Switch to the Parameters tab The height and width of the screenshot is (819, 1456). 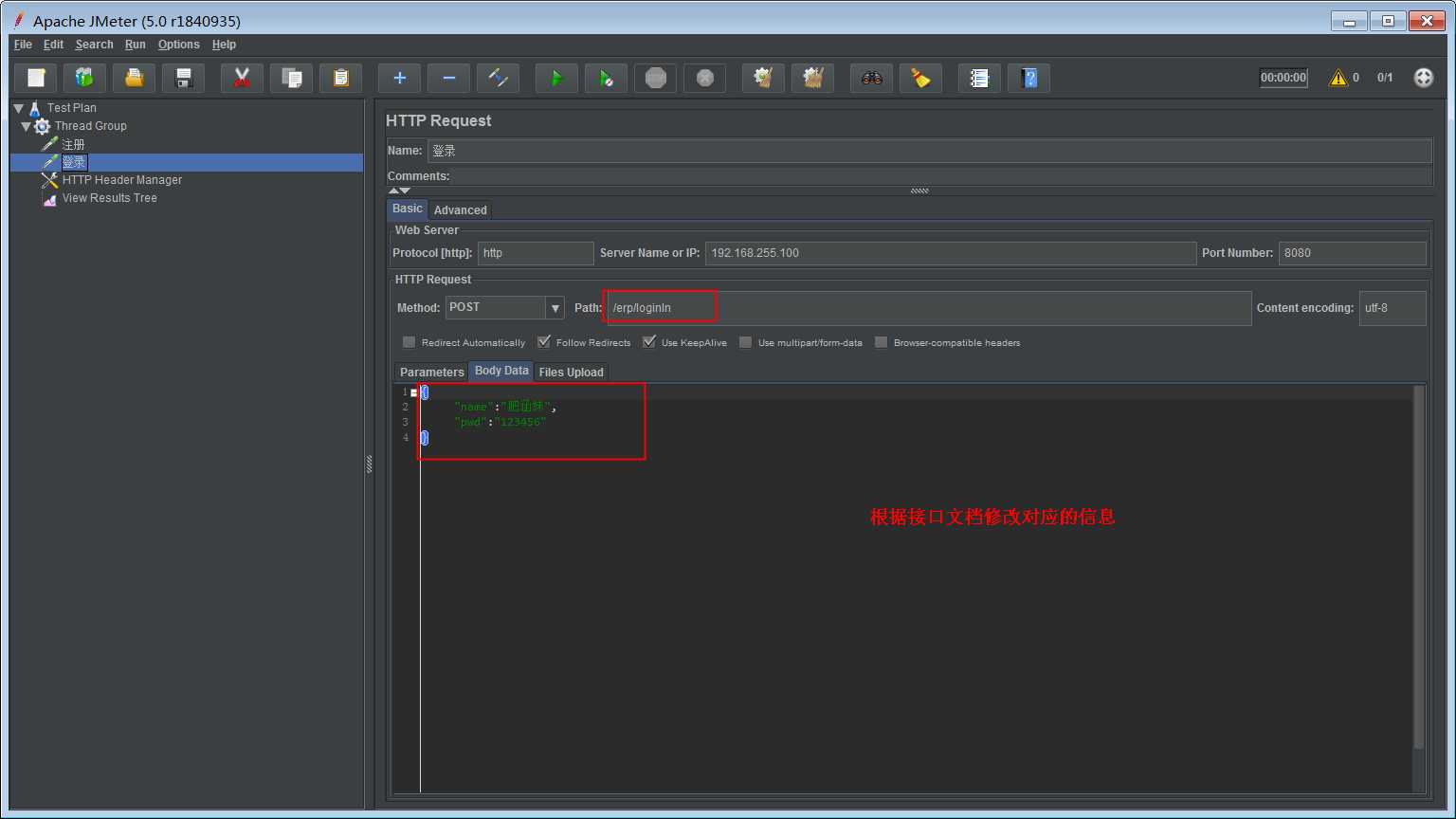(431, 373)
